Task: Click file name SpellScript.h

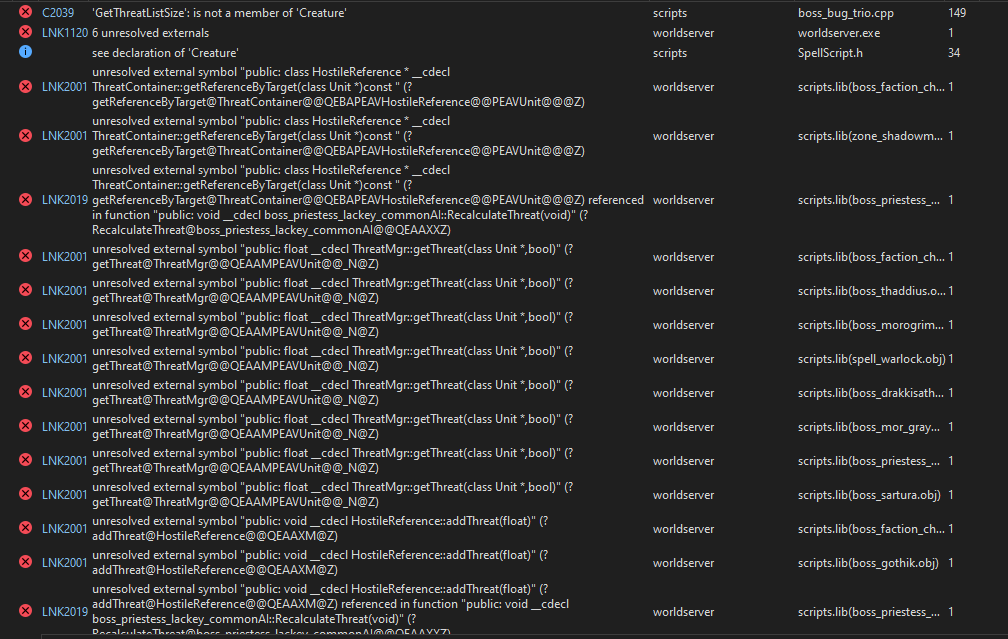Action: tap(830, 53)
